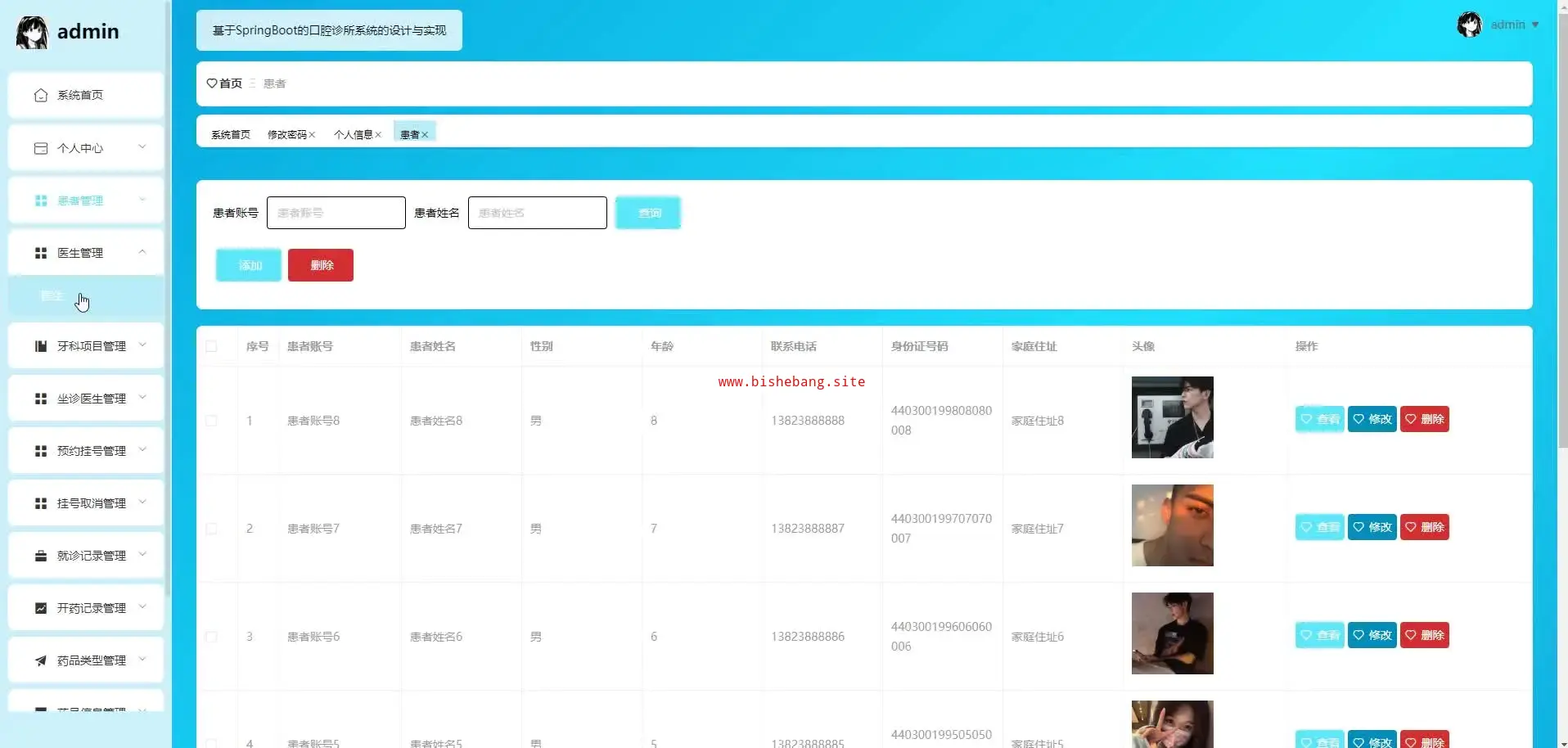The image size is (1568, 748).
Task: Click the admin avatar in the sidebar header
Action: point(33,32)
